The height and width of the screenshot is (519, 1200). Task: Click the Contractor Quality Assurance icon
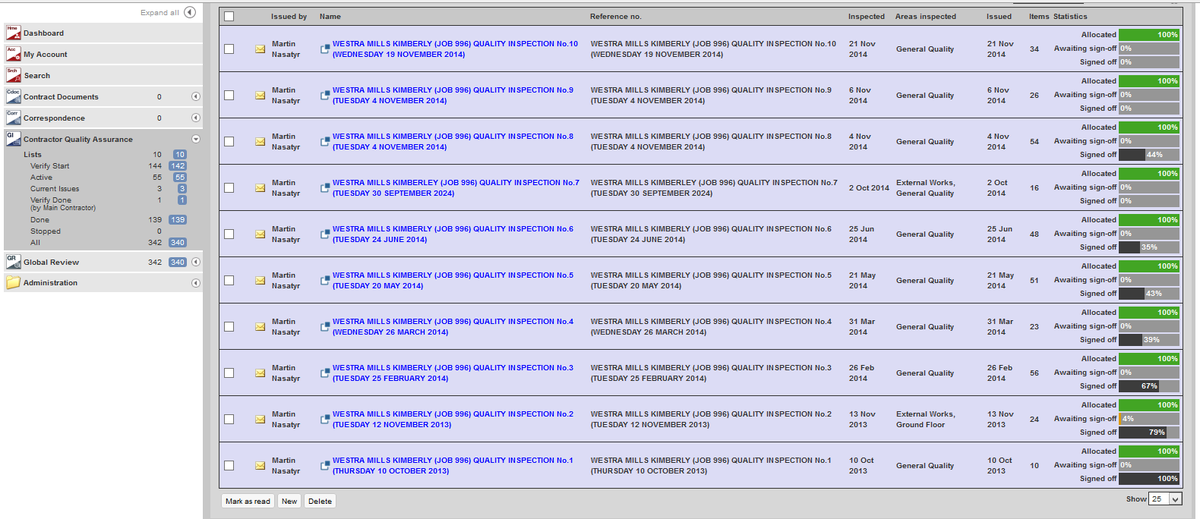point(12,138)
